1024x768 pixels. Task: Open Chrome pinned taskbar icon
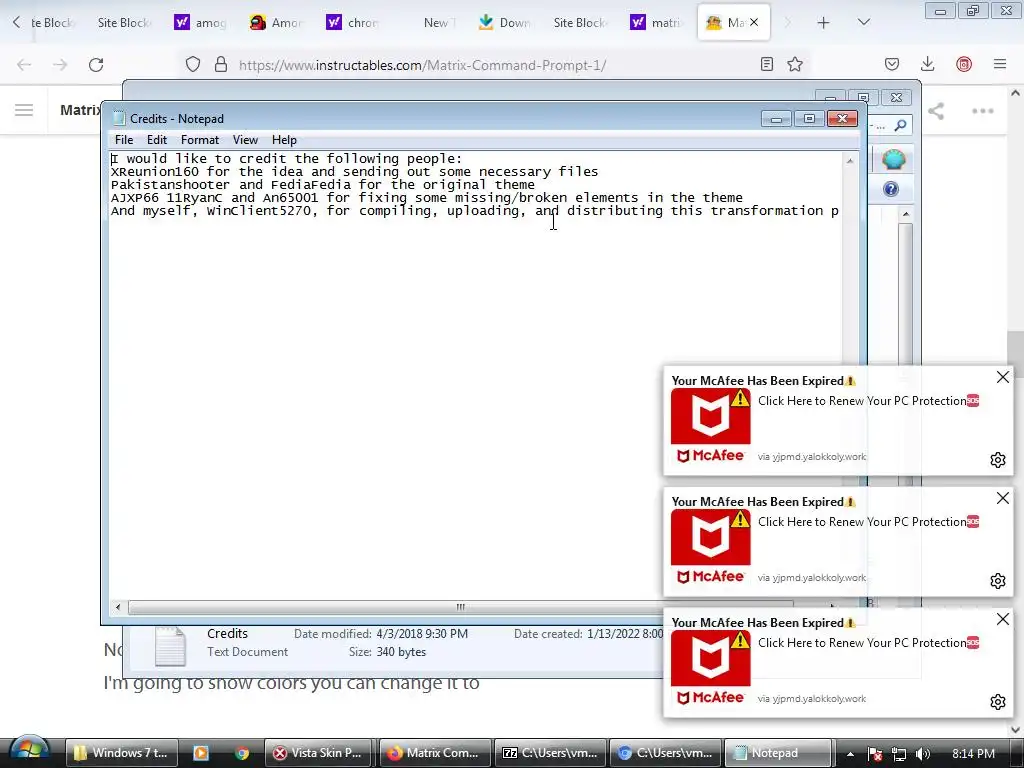point(242,753)
